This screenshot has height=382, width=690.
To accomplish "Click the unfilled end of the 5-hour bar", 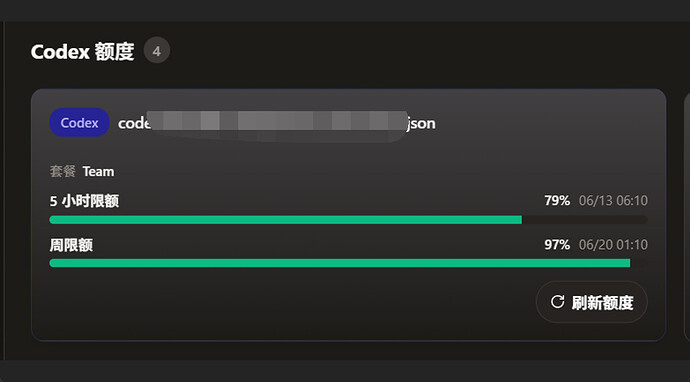I will [x=584, y=220].
